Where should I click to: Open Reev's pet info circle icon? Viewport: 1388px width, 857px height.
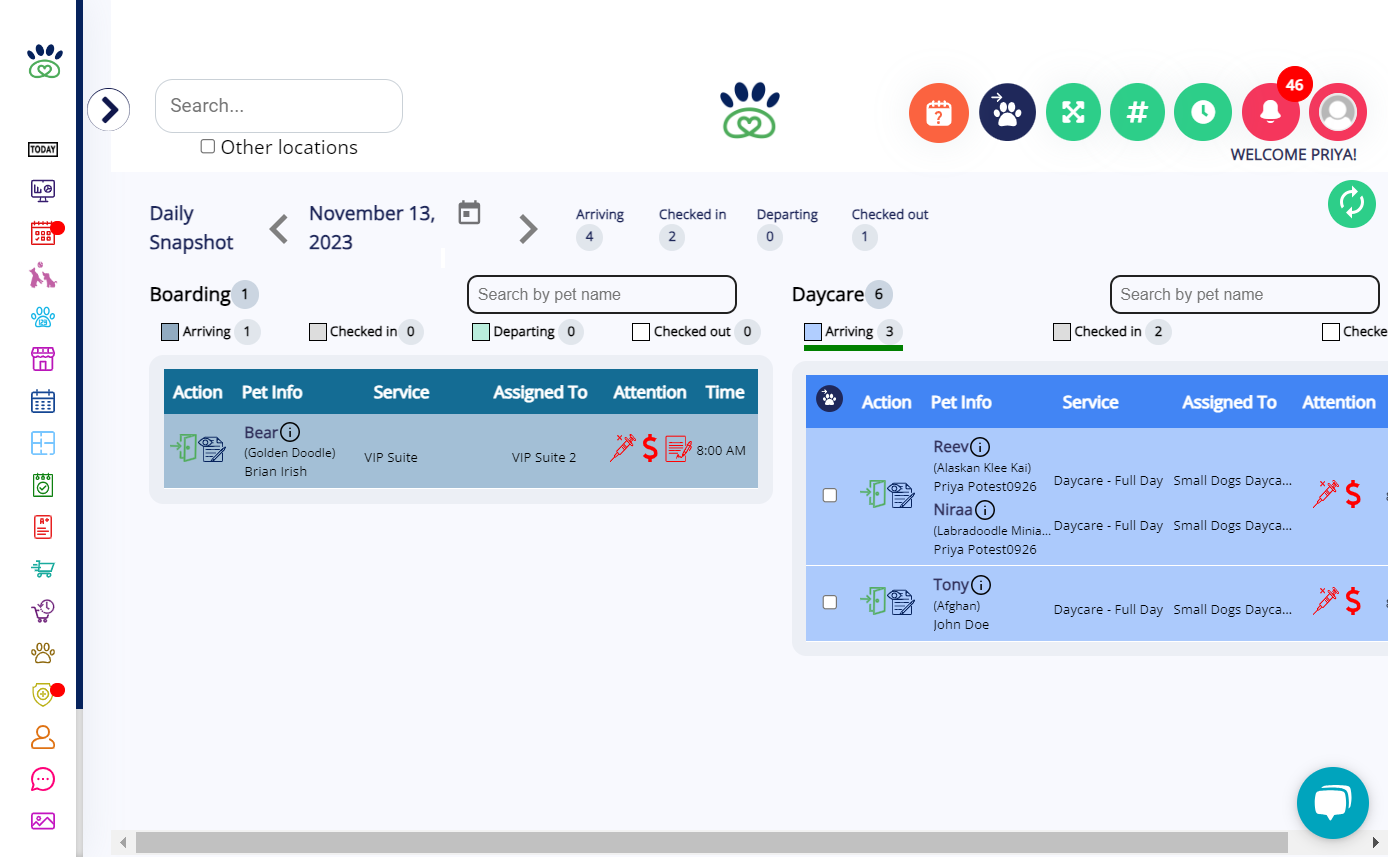click(x=980, y=447)
